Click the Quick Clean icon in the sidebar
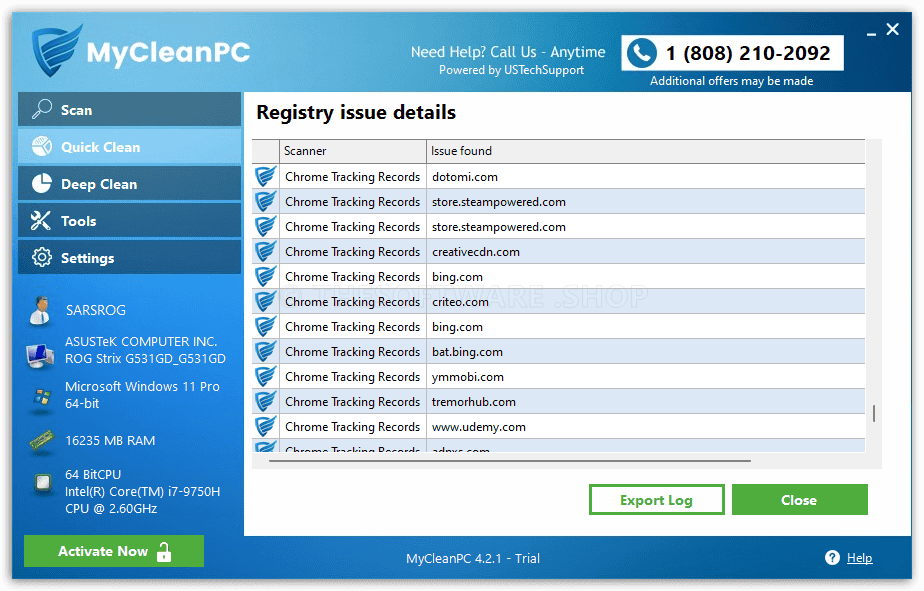924x591 pixels. (x=42, y=146)
